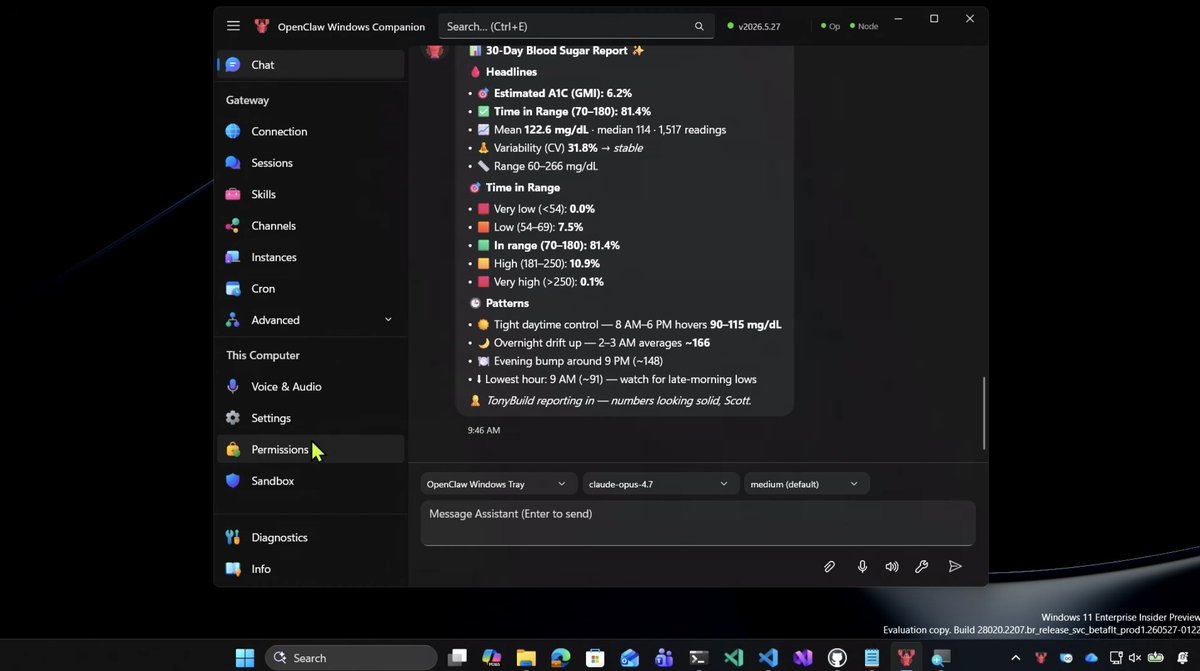The width and height of the screenshot is (1200, 671).
Task: Click the 9:46 AM message timestamp
Action: (484, 430)
